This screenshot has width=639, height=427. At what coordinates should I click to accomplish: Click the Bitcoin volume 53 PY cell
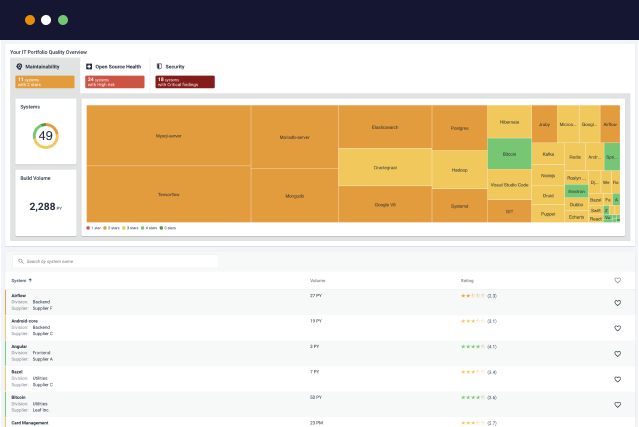coord(316,397)
